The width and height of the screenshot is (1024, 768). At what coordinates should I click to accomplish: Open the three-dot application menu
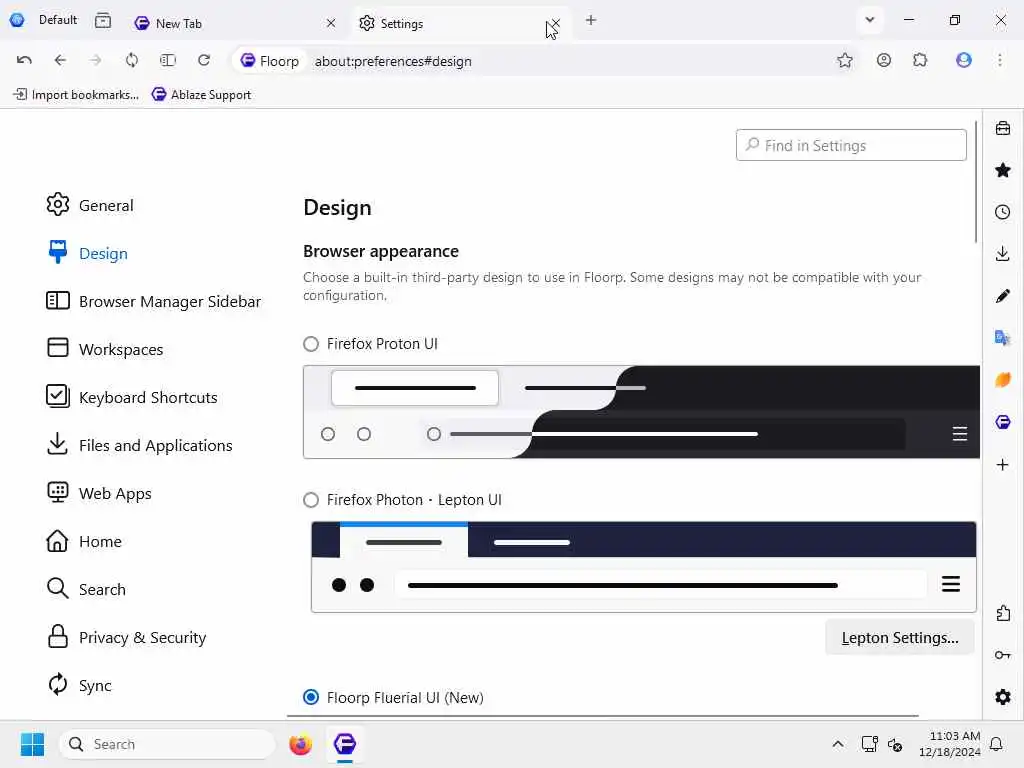tap(1000, 60)
